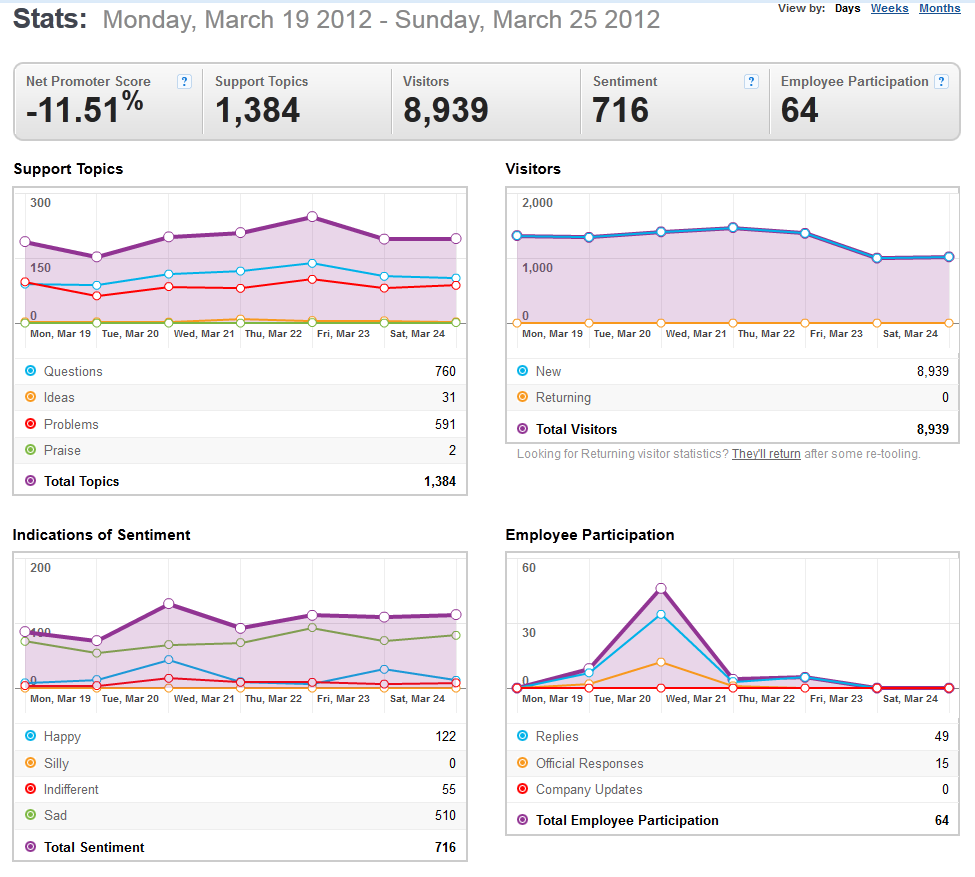Click Total Topics peak point on Fri, Mar 23
This screenshot has height=877, width=975.
point(312,216)
